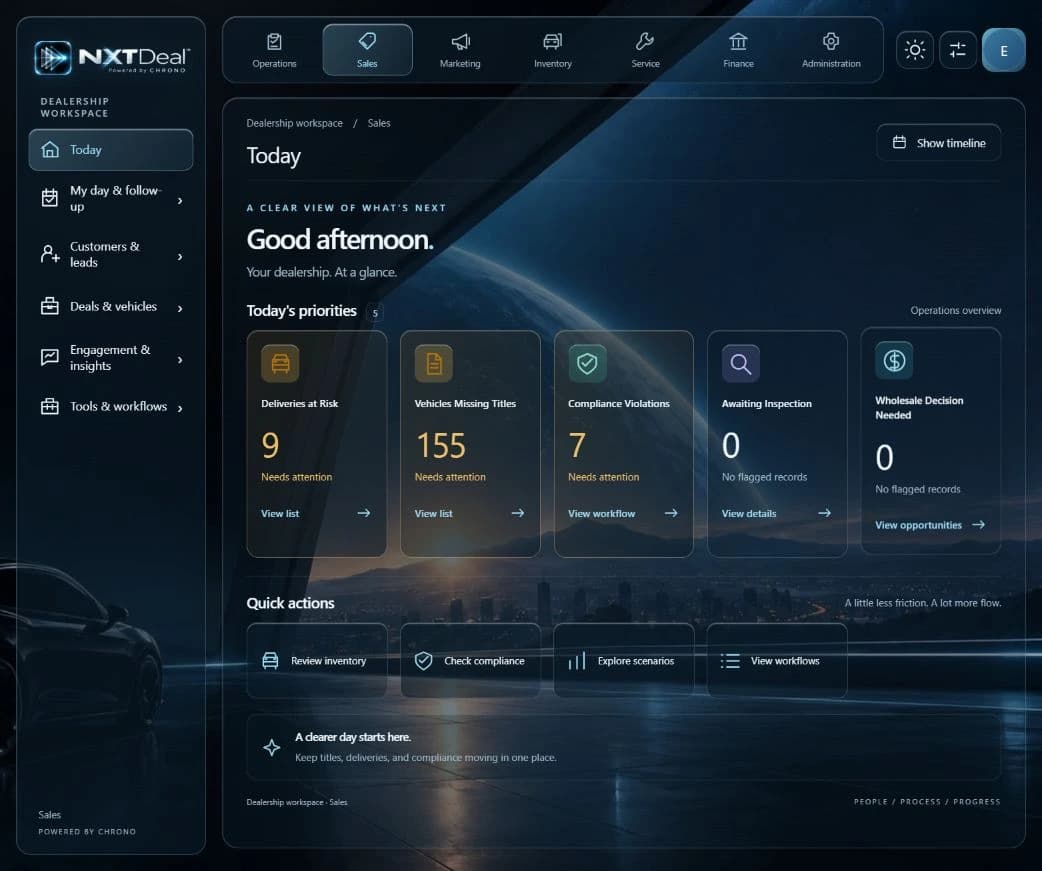Click the 9 deliveries at risk count
The width and height of the screenshot is (1042, 871).
270,445
